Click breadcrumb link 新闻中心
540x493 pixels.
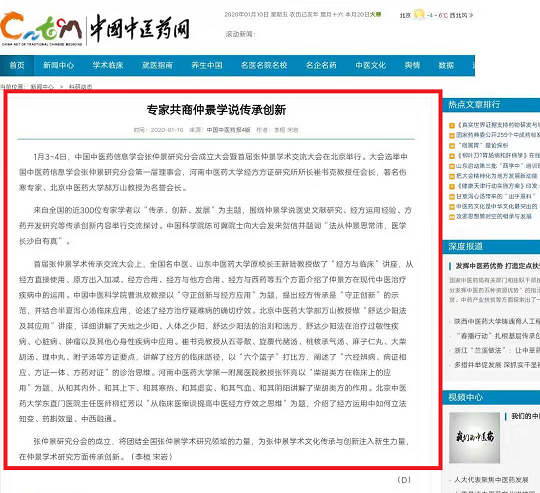pyautogui.click(x=42, y=87)
